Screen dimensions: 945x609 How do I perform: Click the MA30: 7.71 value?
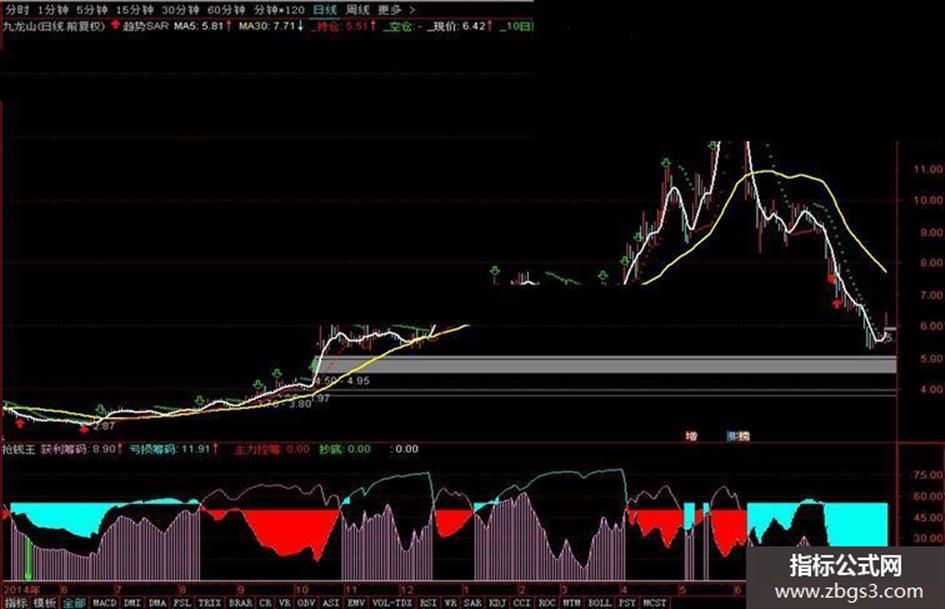pyautogui.click(x=267, y=26)
